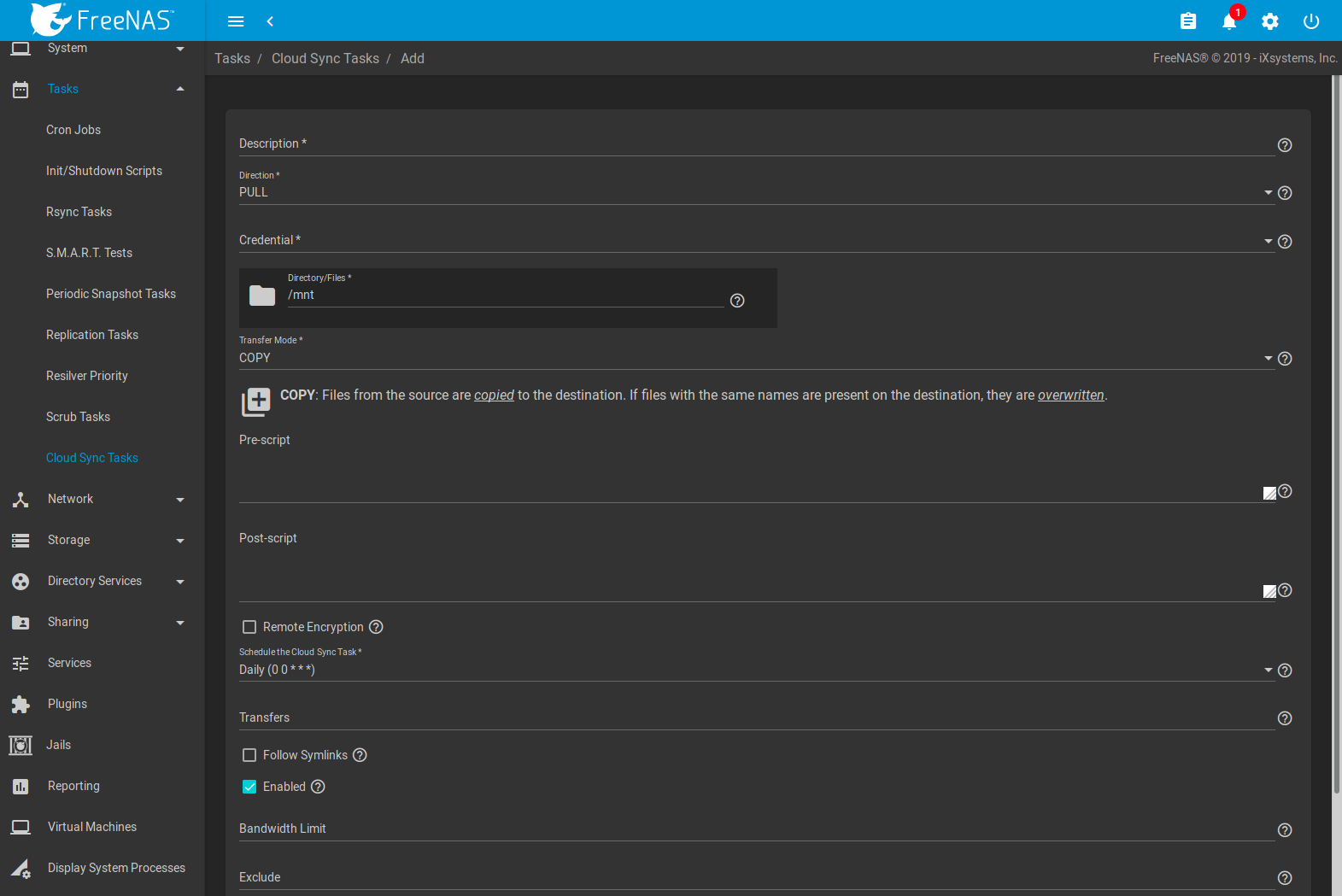Go to Tasks breadcrumb link
The image size is (1342, 896).
[232, 58]
